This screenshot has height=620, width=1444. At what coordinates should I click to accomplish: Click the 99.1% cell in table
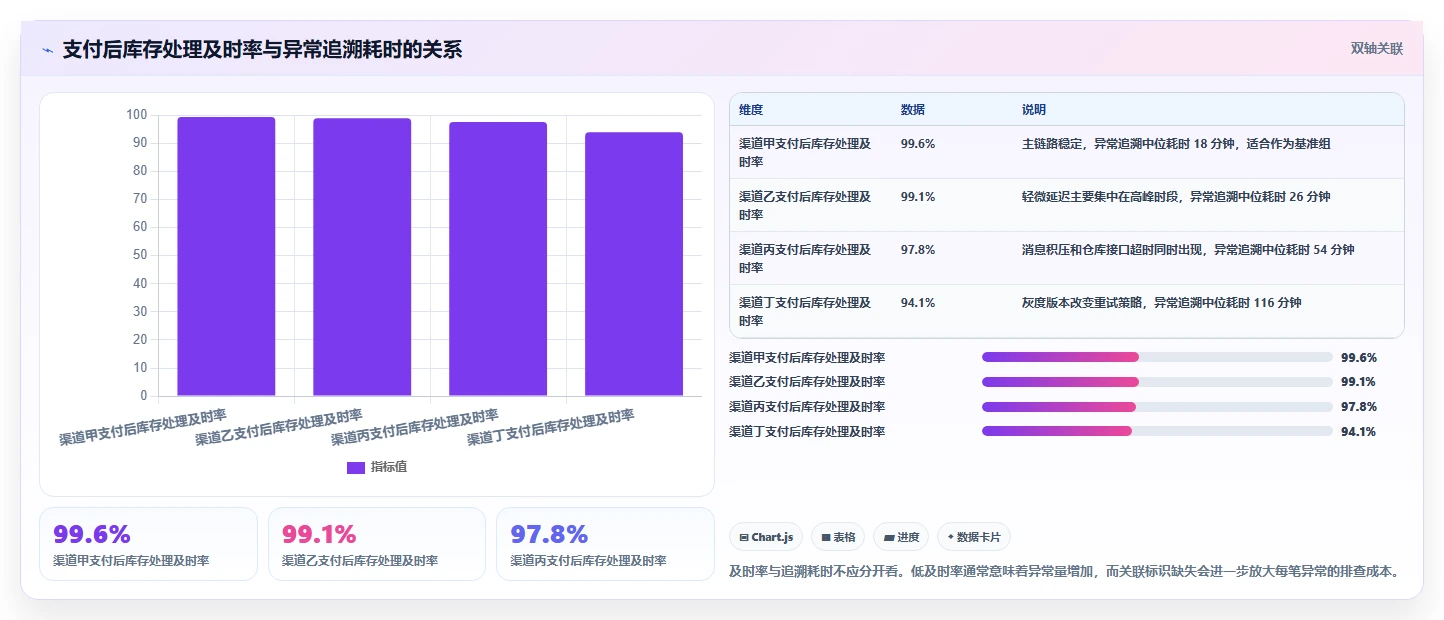coord(918,197)
